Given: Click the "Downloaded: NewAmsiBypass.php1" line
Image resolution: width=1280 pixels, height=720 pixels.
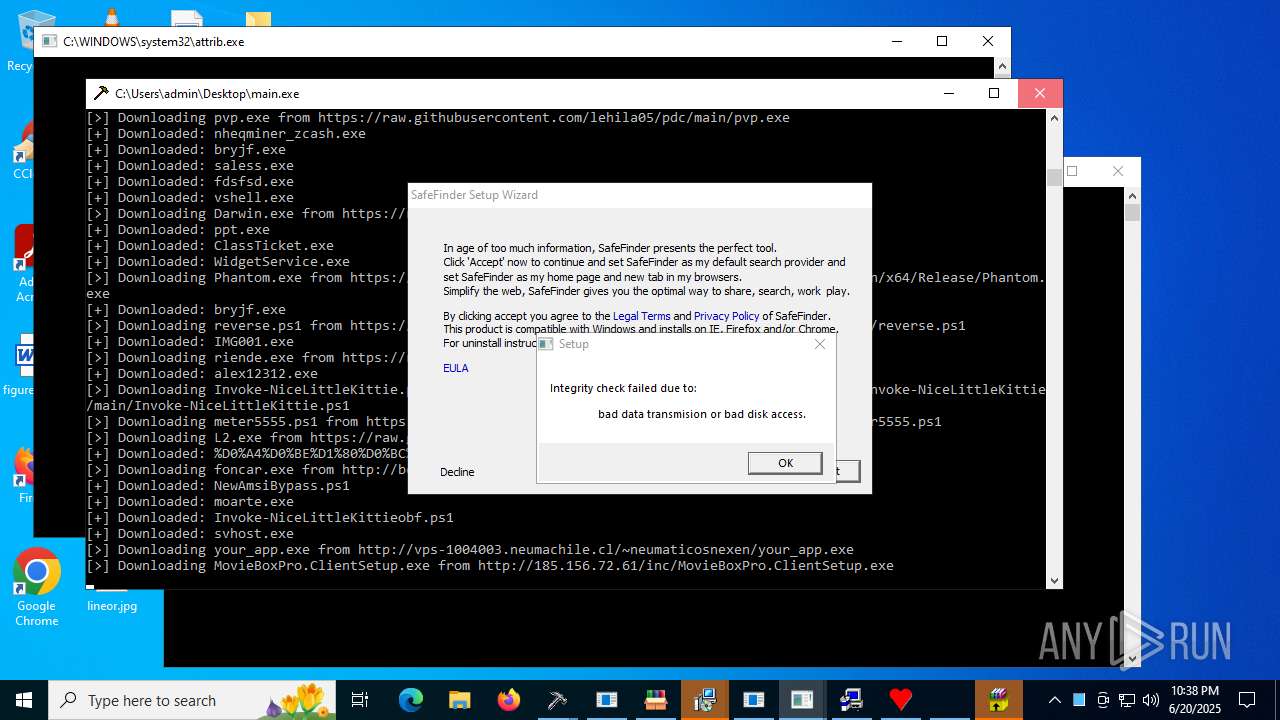Looking at the screenshot, I should tap(218, 486).
